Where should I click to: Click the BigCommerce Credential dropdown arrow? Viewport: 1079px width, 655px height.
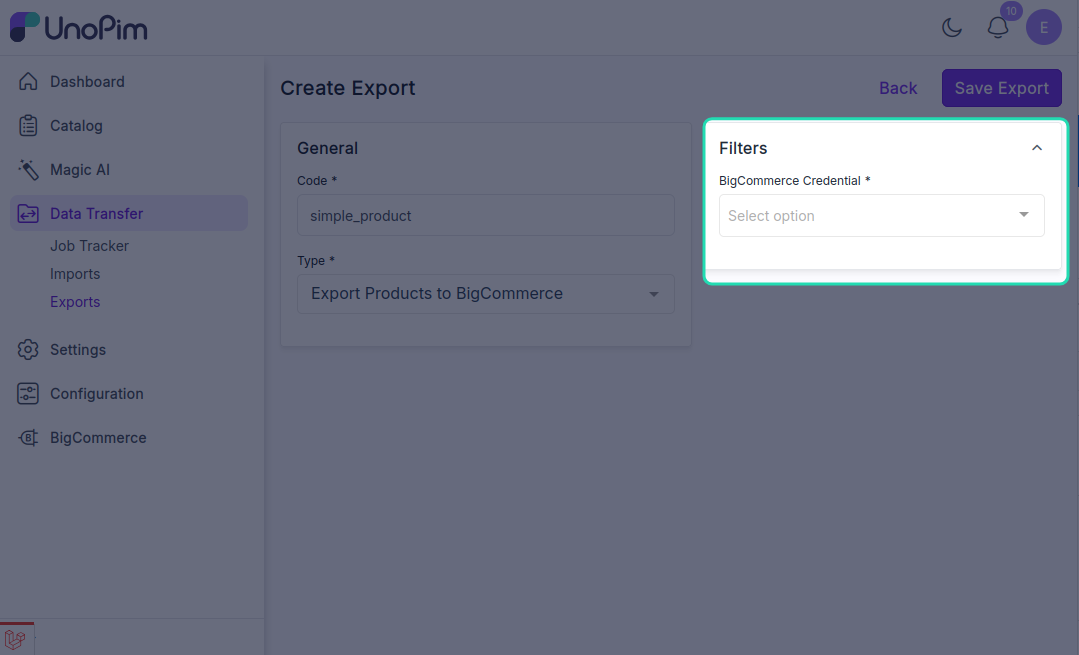pos(1024,215)
